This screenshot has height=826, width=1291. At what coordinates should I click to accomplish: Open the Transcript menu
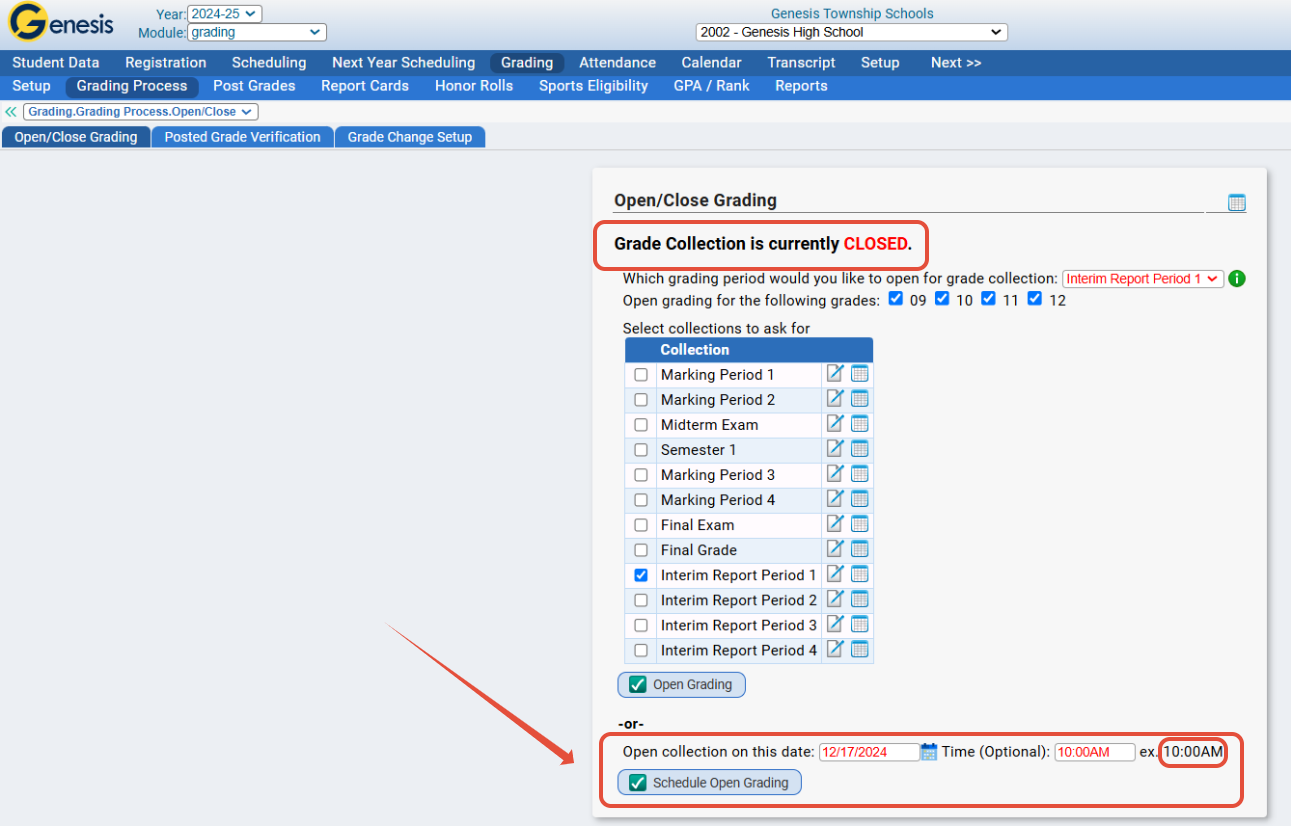(x=801, y=63)
